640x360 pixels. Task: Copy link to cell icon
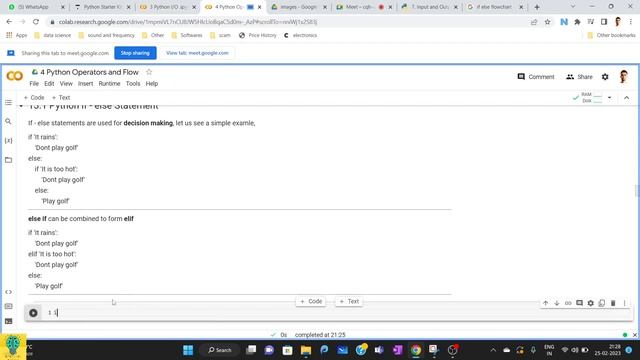[568, 303]
